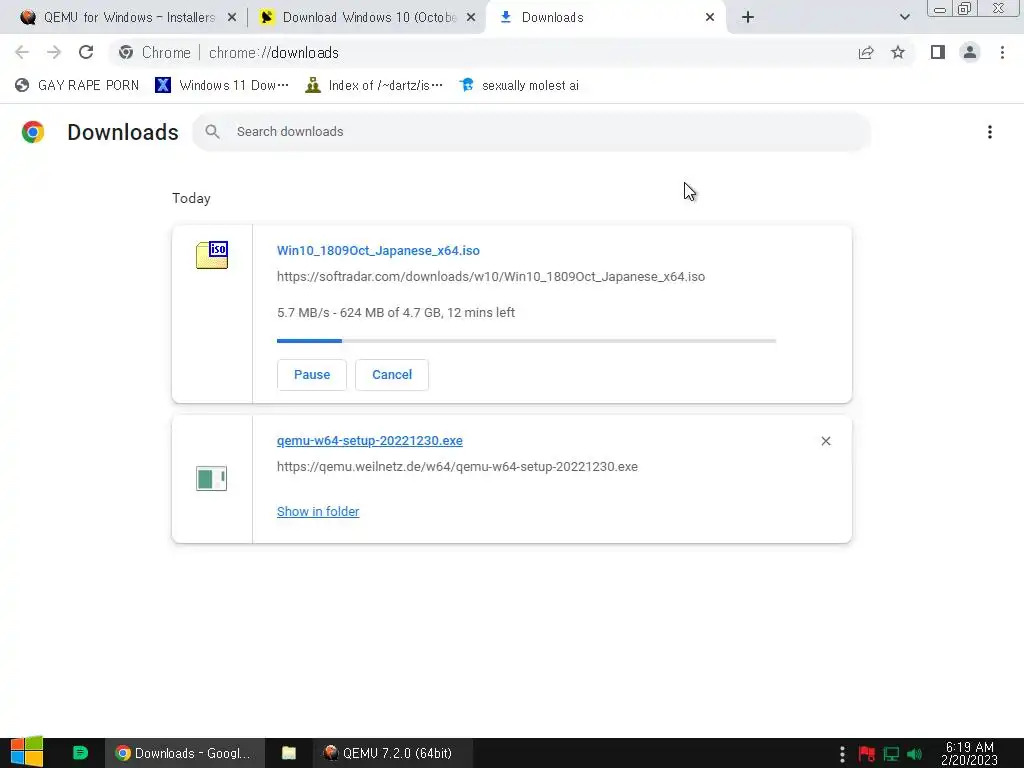Viewport: 1024px width, 768px height.
Task: Open the Index of /~dartz/is… bookmark
Action: tap(374, 85)
